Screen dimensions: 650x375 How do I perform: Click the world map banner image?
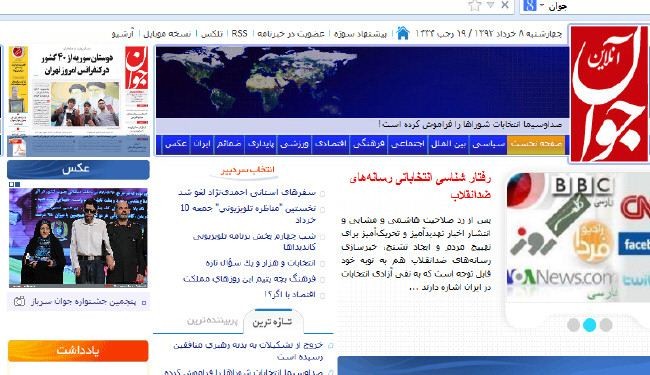(x=362, y=82)
